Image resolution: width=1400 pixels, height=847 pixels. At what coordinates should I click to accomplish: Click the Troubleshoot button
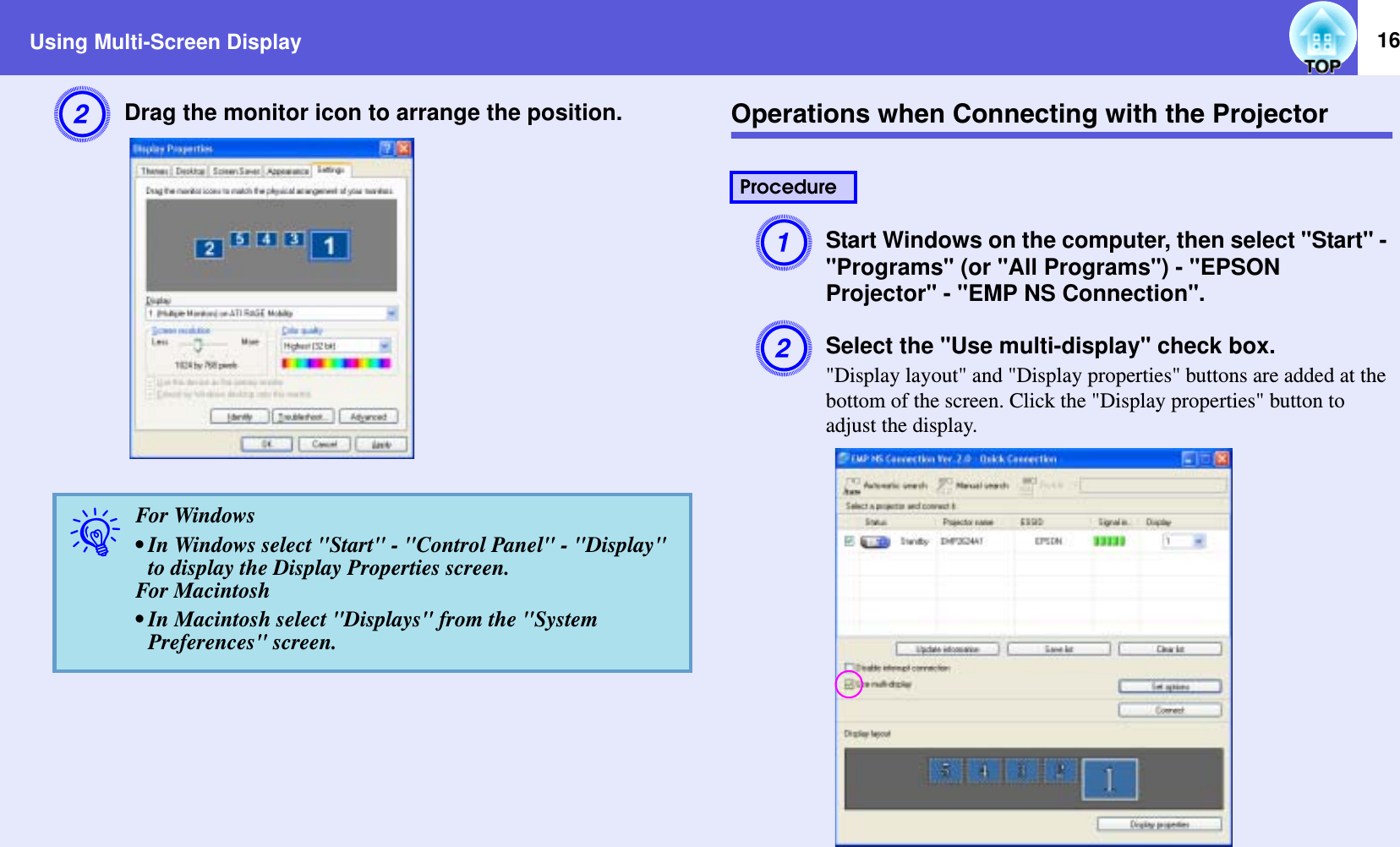pyautogui.click(x=303, y=417)
